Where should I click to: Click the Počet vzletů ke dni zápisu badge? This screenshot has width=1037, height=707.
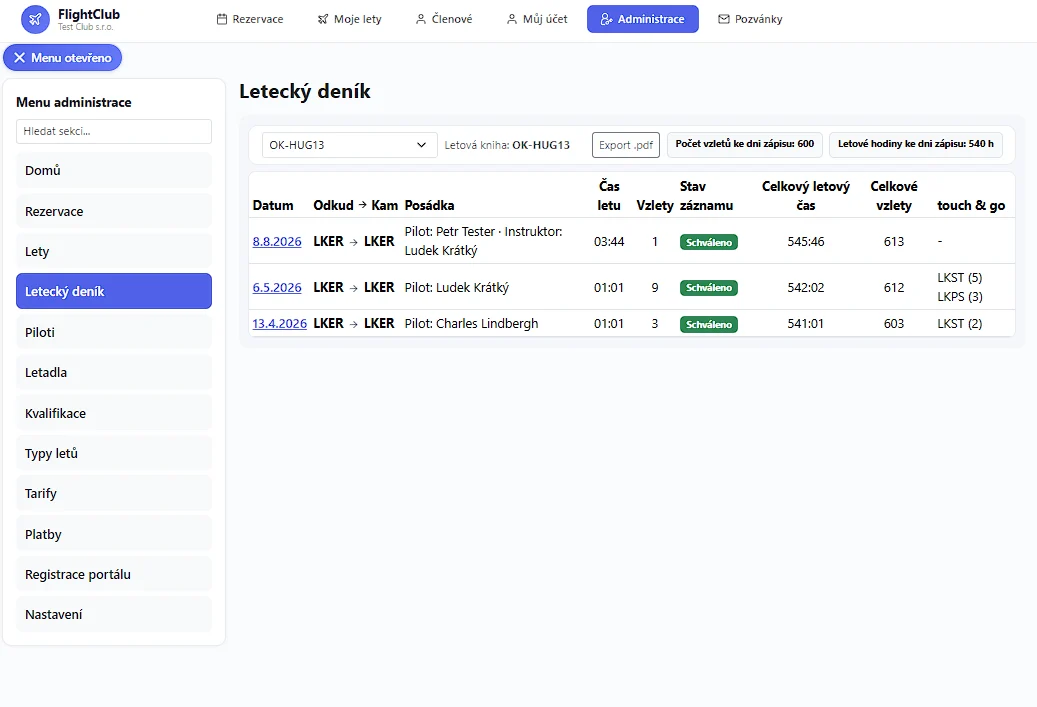click(x=745, y=144)
